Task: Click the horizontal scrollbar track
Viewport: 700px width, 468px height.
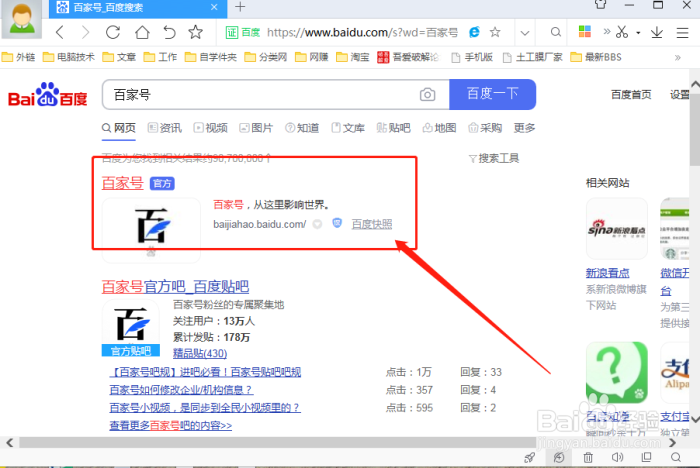Action: tap(339, 442)
